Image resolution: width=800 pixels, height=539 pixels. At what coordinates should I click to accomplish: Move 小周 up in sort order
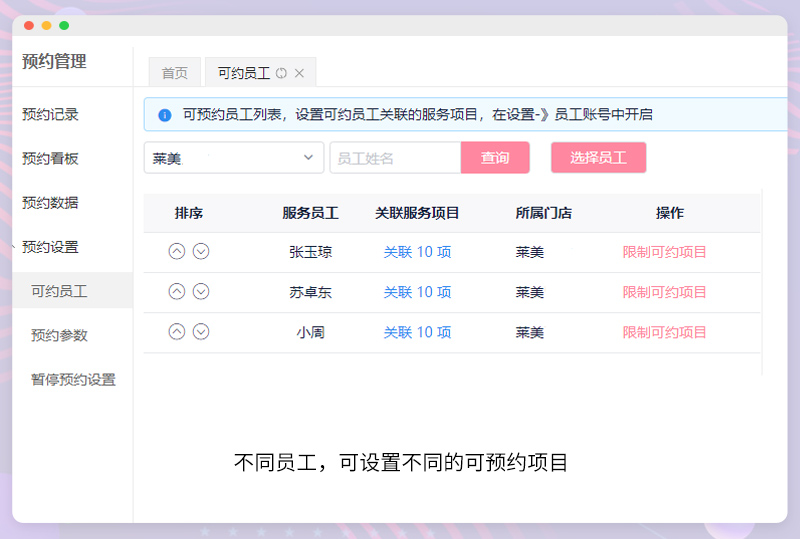tap(177, 332)
